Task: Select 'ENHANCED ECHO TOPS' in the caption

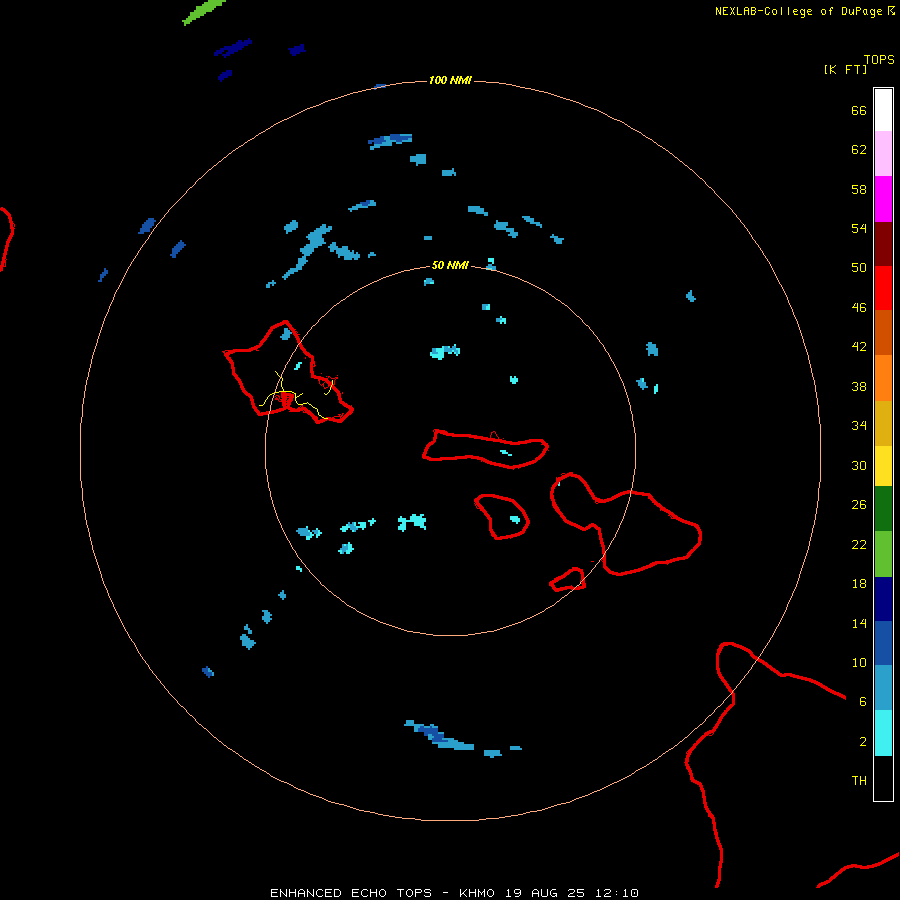Action: click(351, 893)
